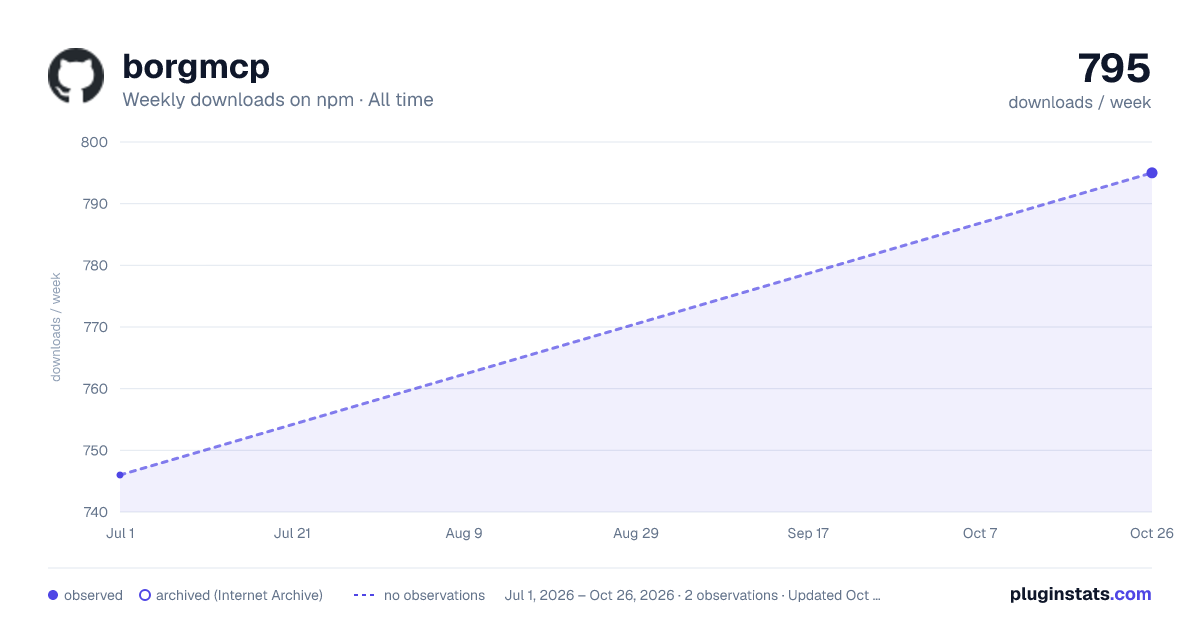Click the Jul 21 x-axis label

(292, 533)
